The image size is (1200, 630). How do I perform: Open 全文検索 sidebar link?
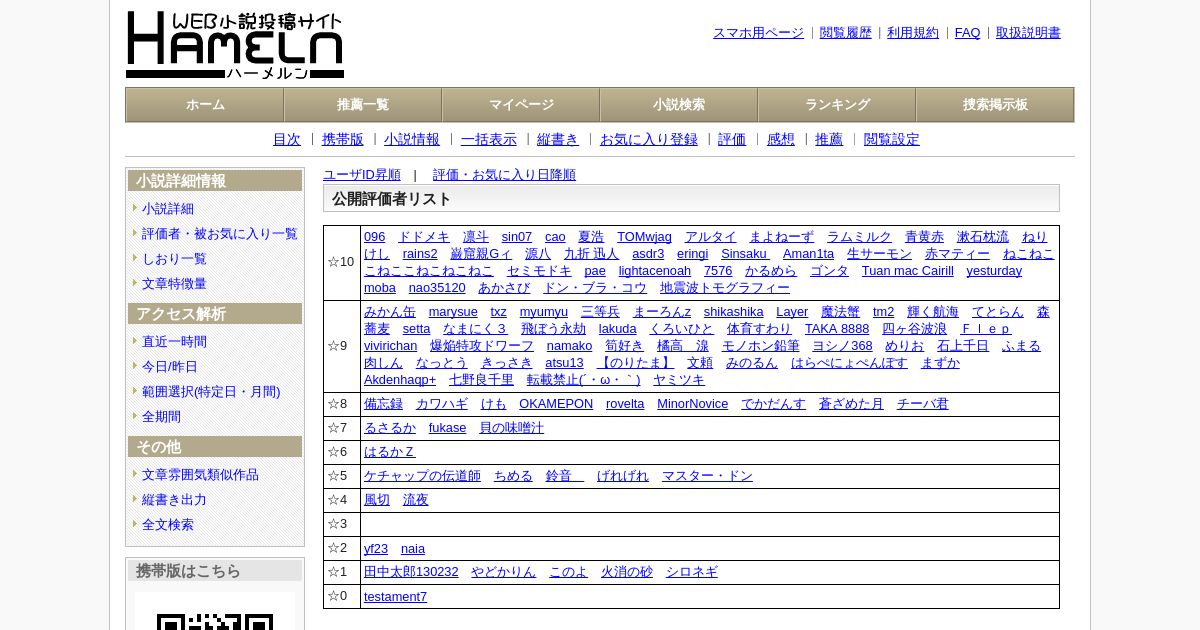168,525
